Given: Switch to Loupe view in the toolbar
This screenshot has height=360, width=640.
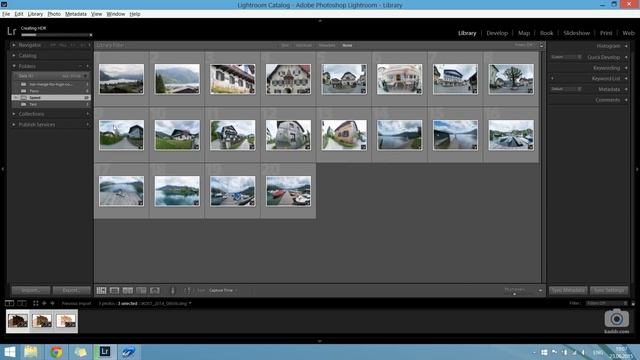Looking at the screenshot, I should [x=115, y=290].
